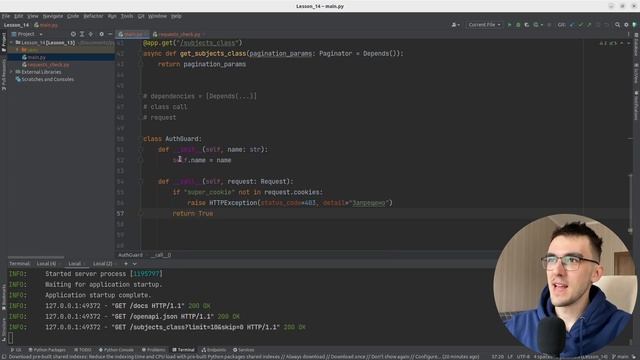
Task: Open Database tool window on right stripe
Action: 636,44
